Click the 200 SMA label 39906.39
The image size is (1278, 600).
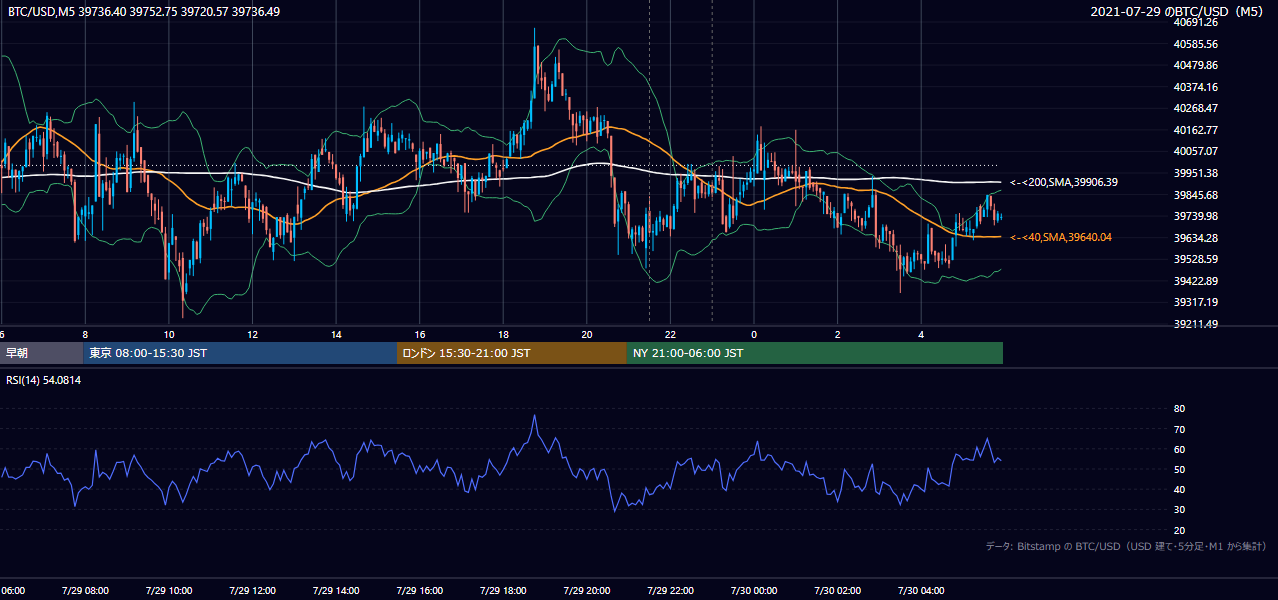pyautogui.click(x=1063, y=183)
